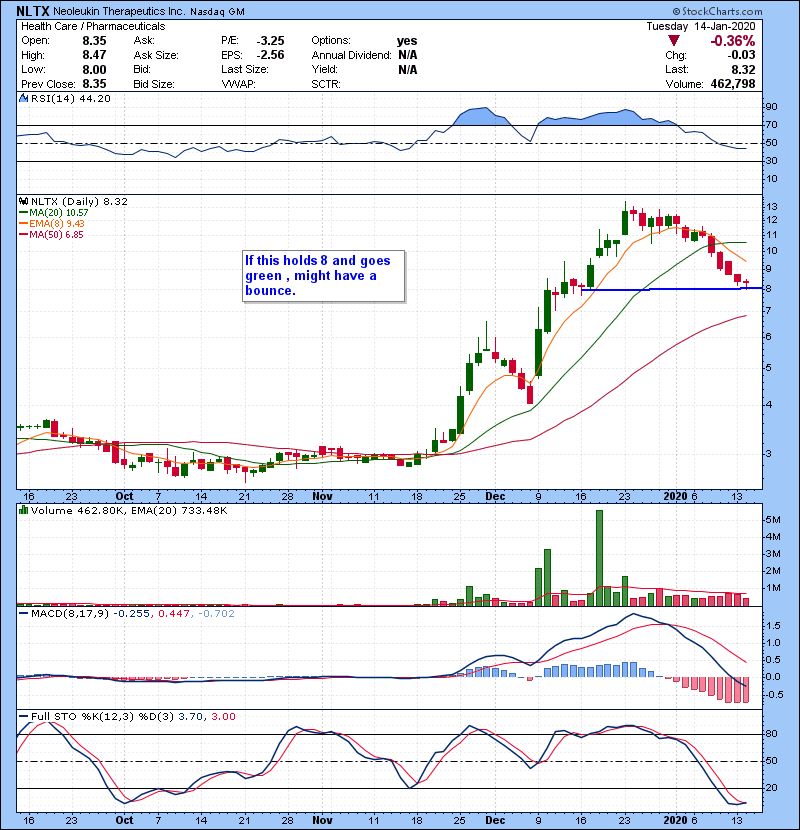Screen dimensions: 800x830
Task: Click the Health Care / Pharmaceuticals sector text
Action: click(x=93, y=26)
